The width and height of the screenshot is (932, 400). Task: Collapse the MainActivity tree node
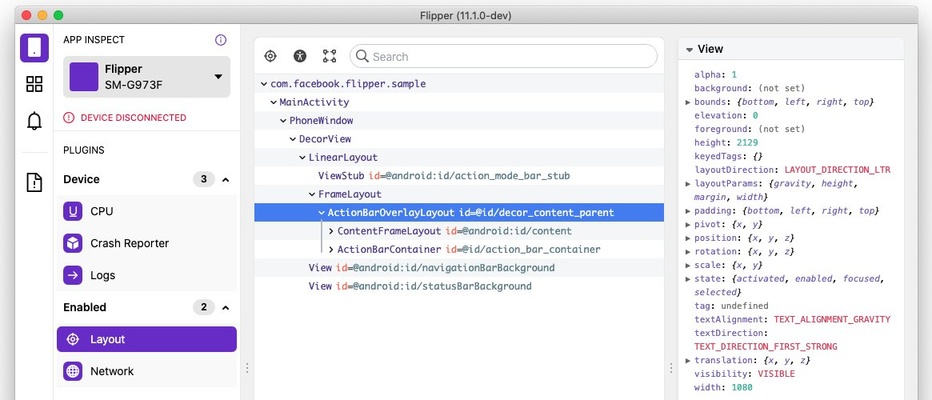pos(273,102)
